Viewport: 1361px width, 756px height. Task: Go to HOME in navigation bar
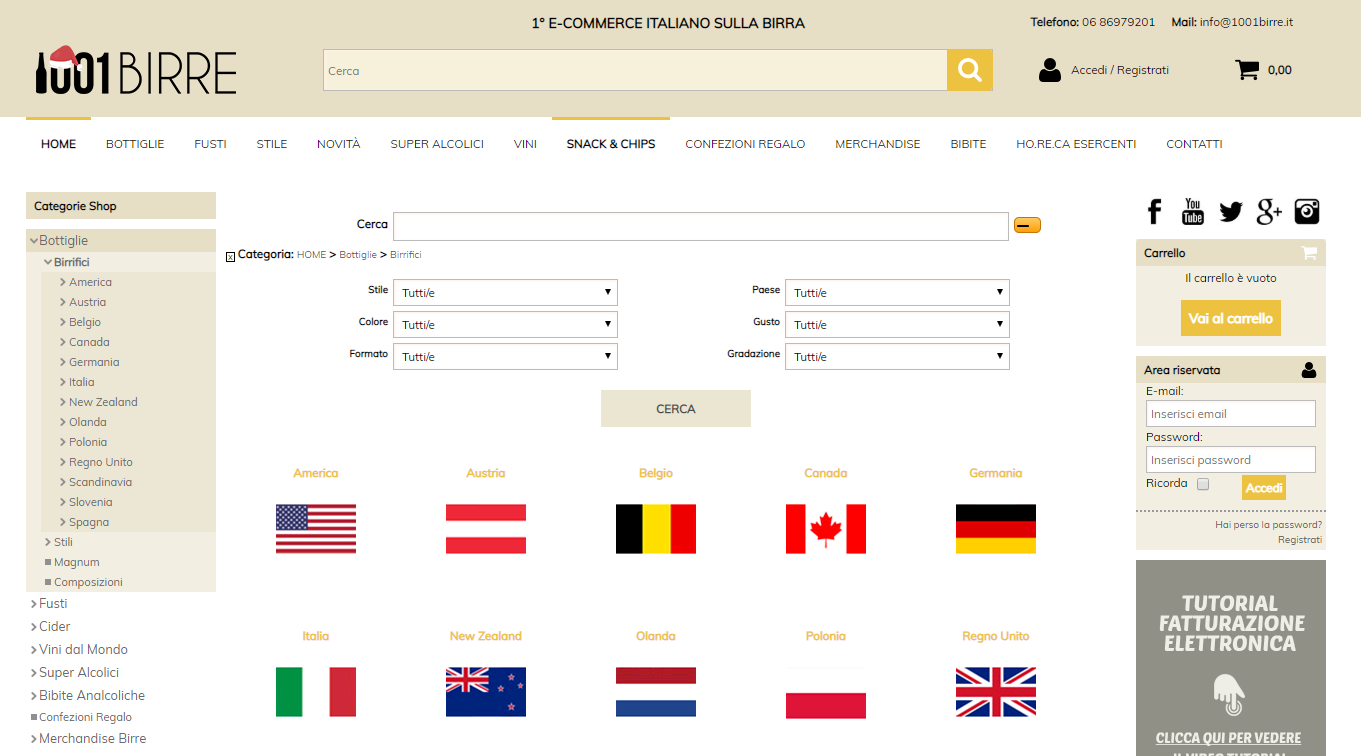pyautogui.click(x=58, y=144)
